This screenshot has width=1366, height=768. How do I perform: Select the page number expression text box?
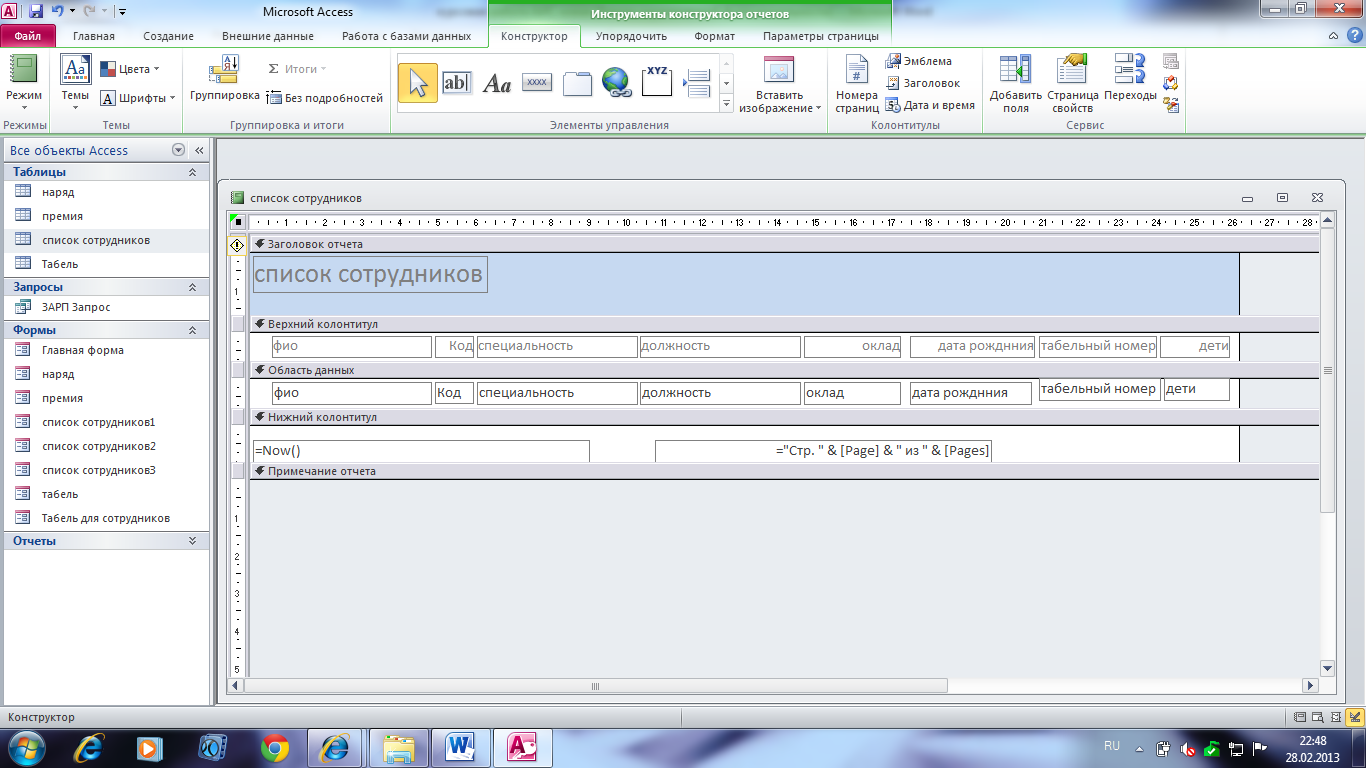point(823,451)
